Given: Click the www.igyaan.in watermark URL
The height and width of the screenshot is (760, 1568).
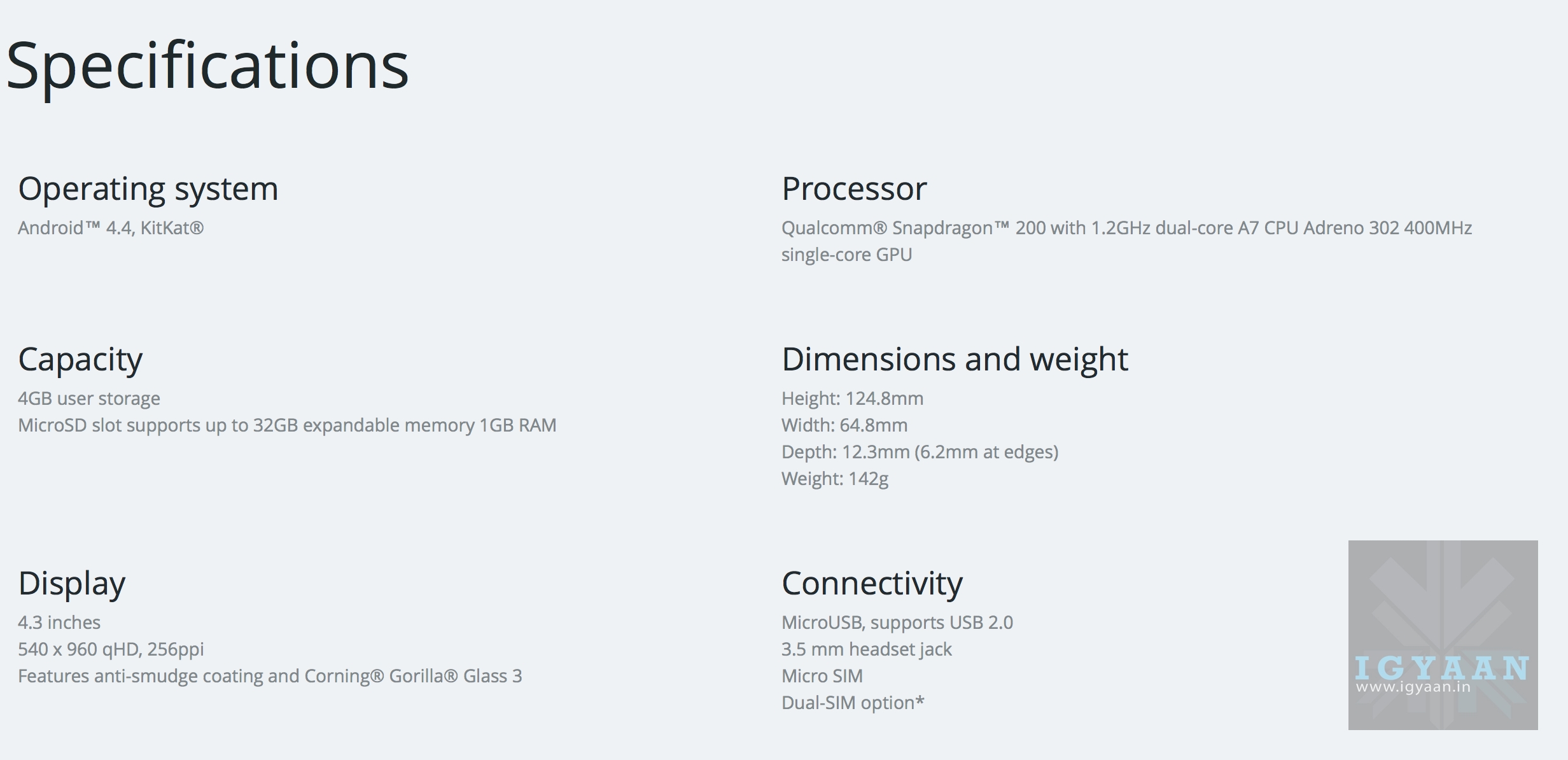Looking at the screenshot, I should pyautogui.click(x=1413, y=687).
